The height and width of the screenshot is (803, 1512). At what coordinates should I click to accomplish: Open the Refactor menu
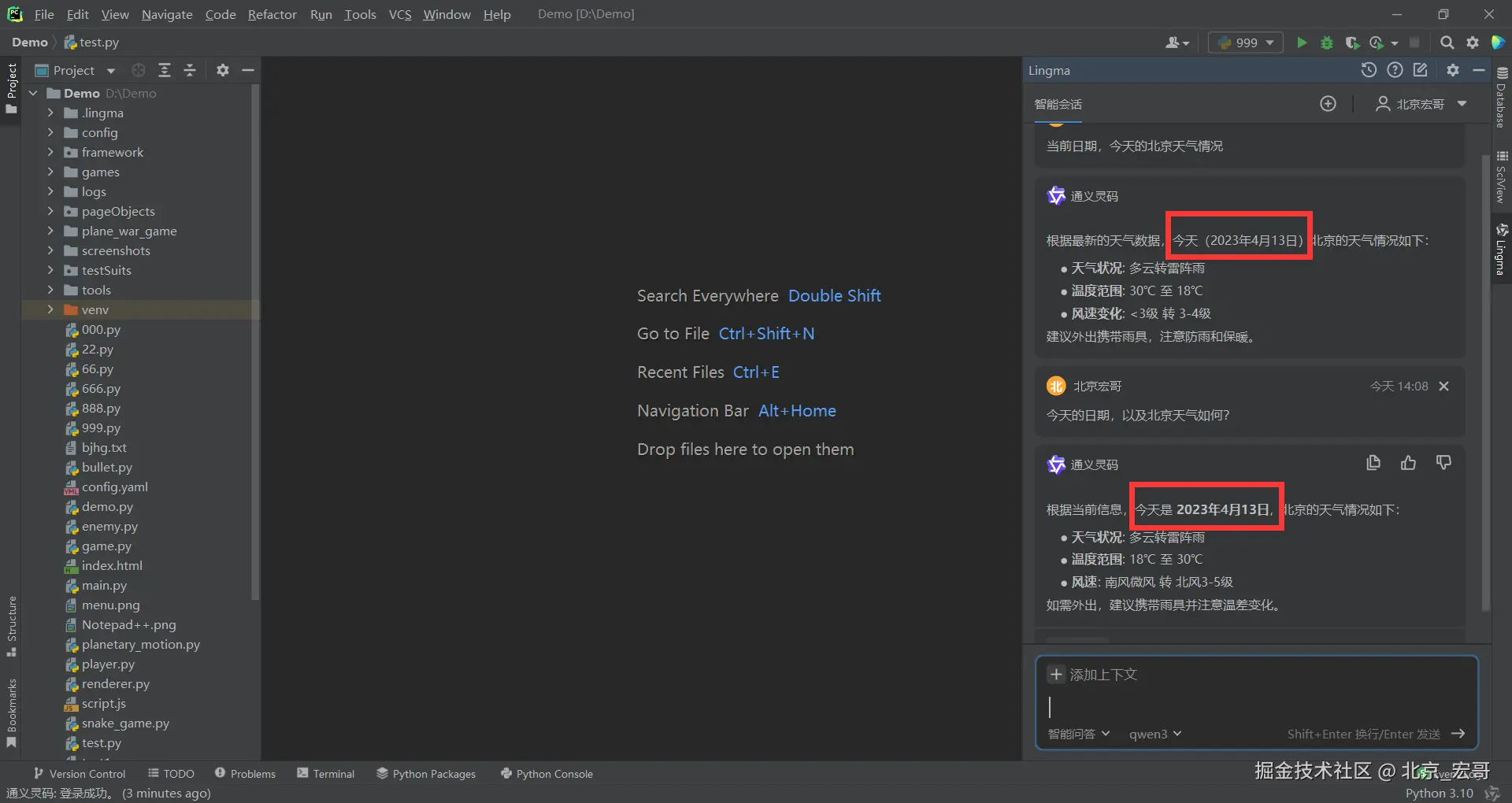tap(272, 14)
